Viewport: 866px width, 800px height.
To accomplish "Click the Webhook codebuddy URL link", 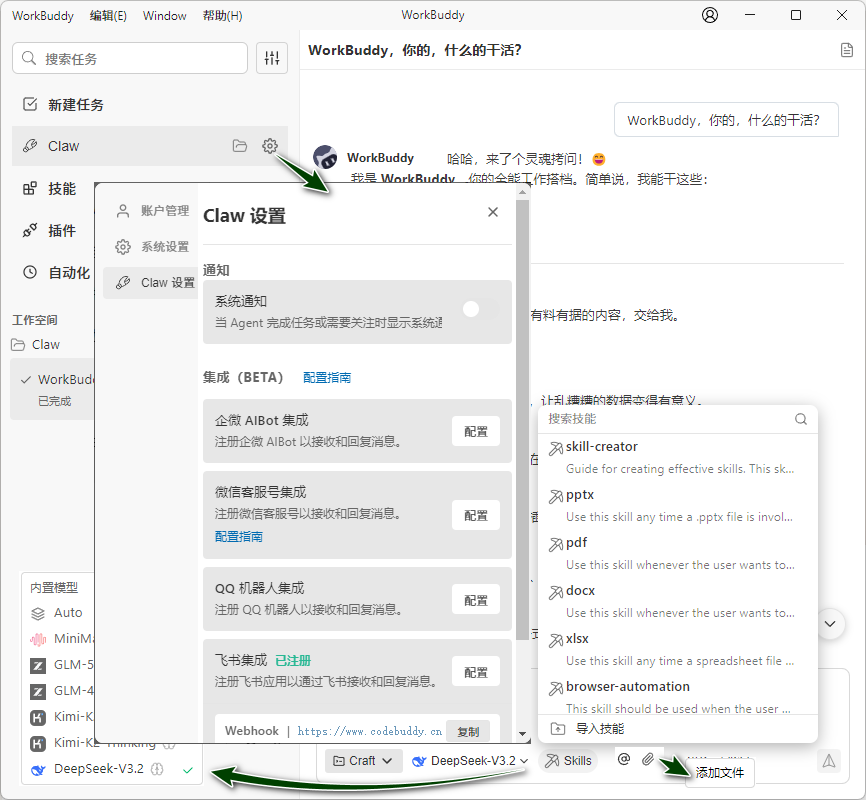I will [x=369, y=731].
